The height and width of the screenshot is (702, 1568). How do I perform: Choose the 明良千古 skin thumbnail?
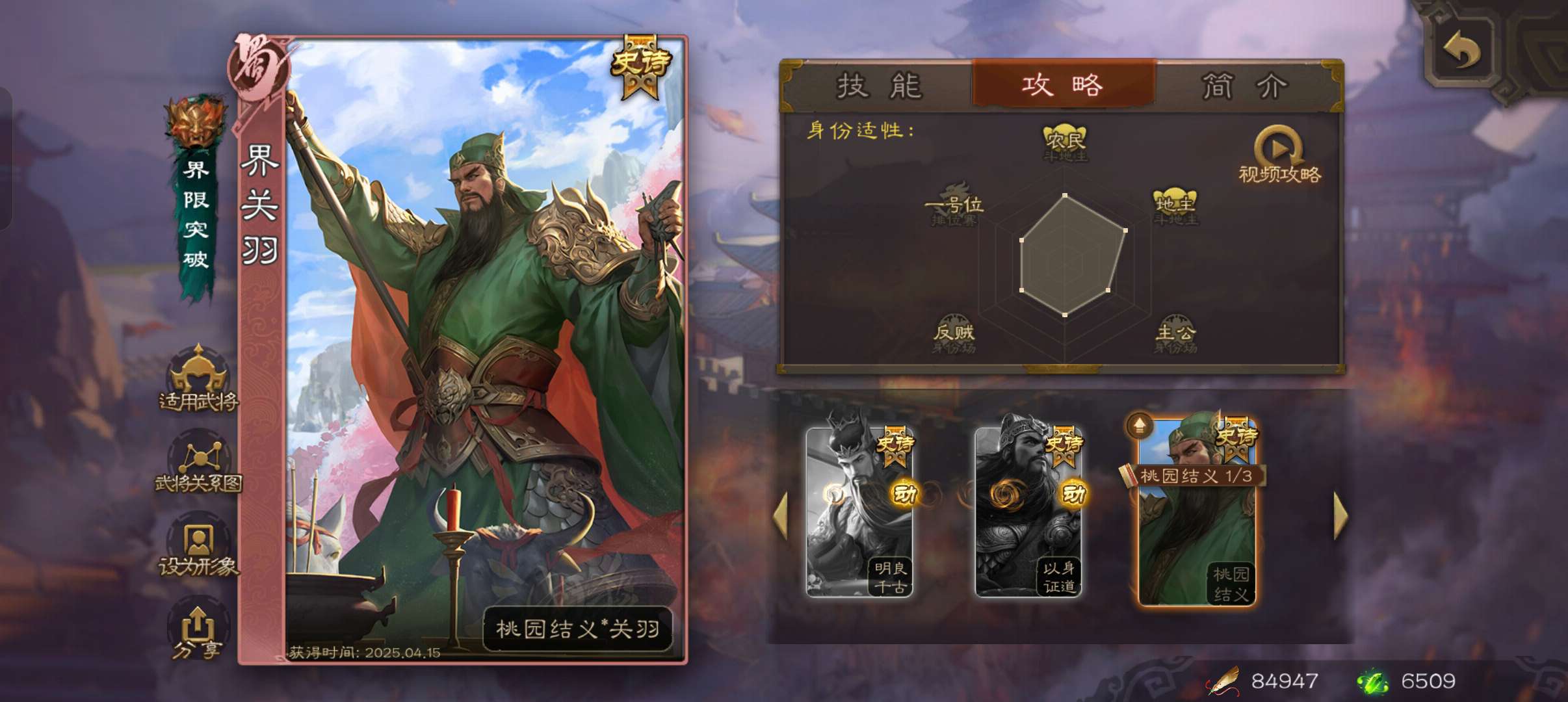click(859, 512)
